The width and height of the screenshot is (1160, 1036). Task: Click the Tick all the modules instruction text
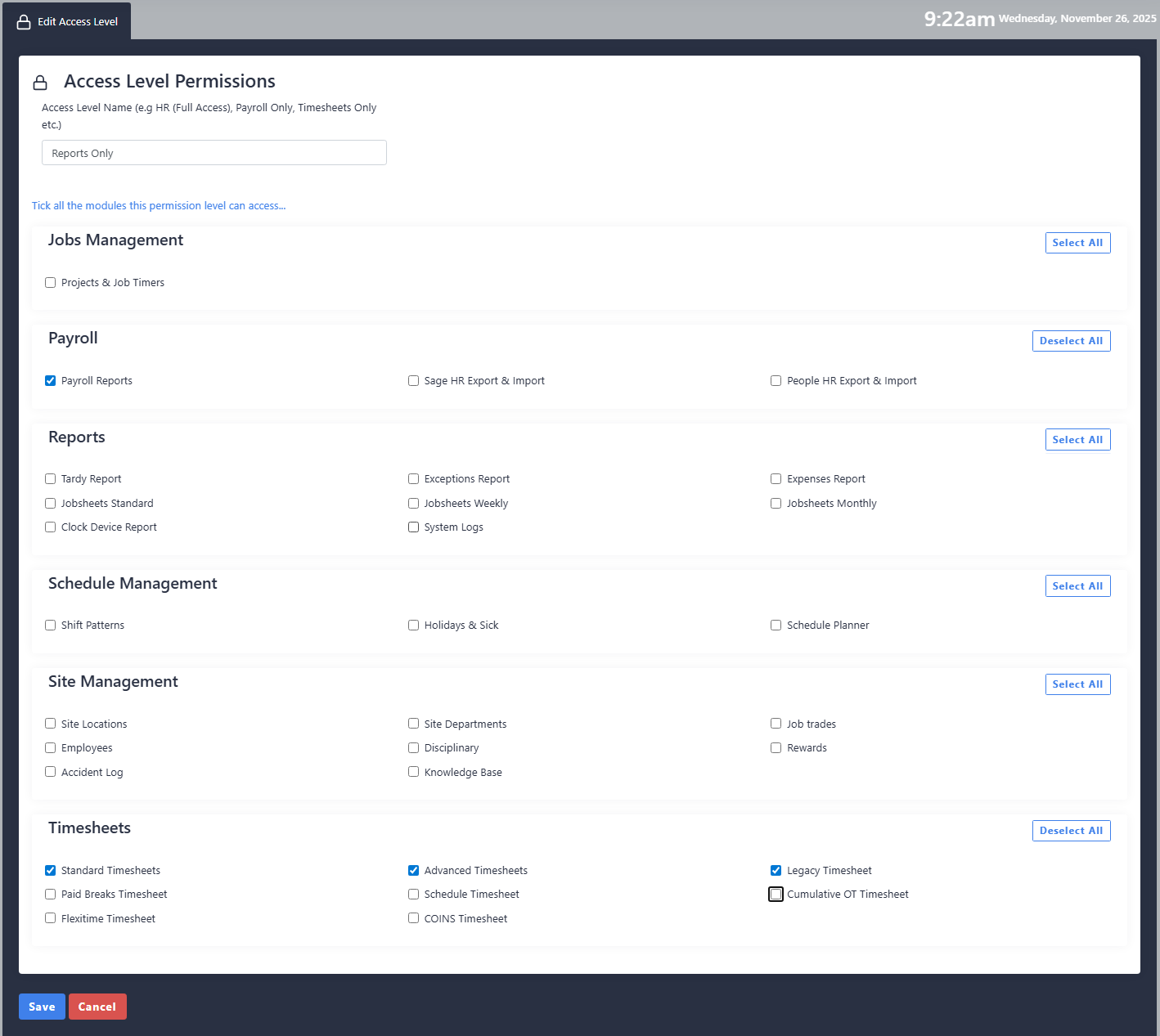coord(159,206)
